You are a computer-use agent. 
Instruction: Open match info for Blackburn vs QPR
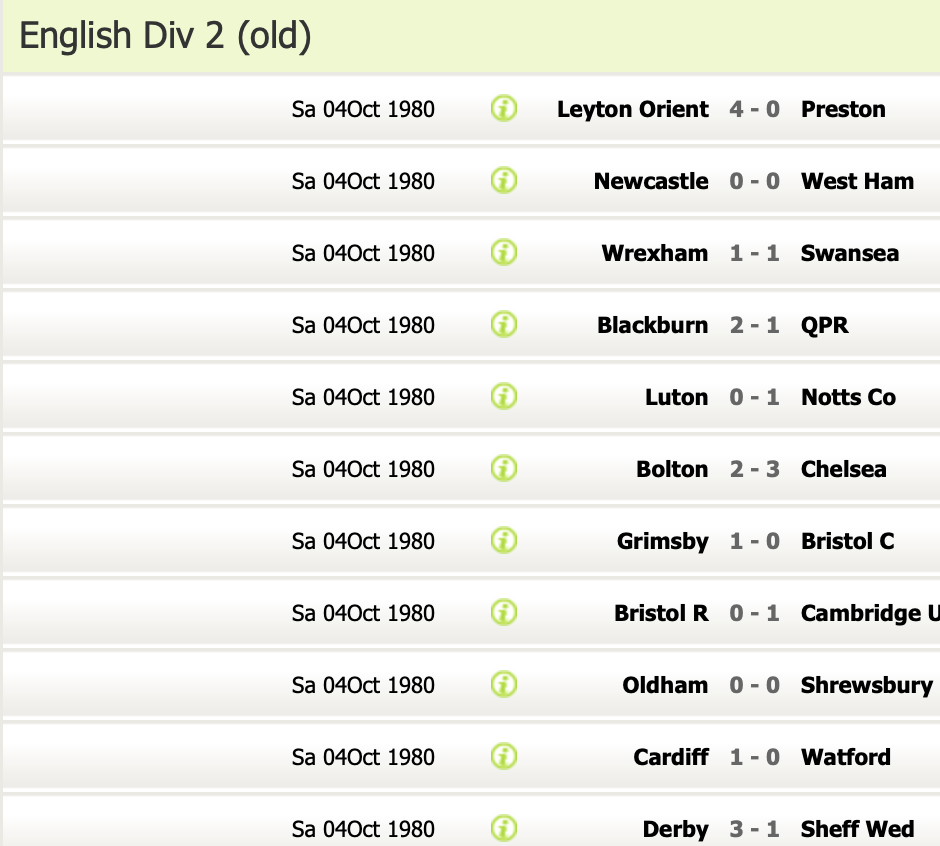click(x=504, y=324)
